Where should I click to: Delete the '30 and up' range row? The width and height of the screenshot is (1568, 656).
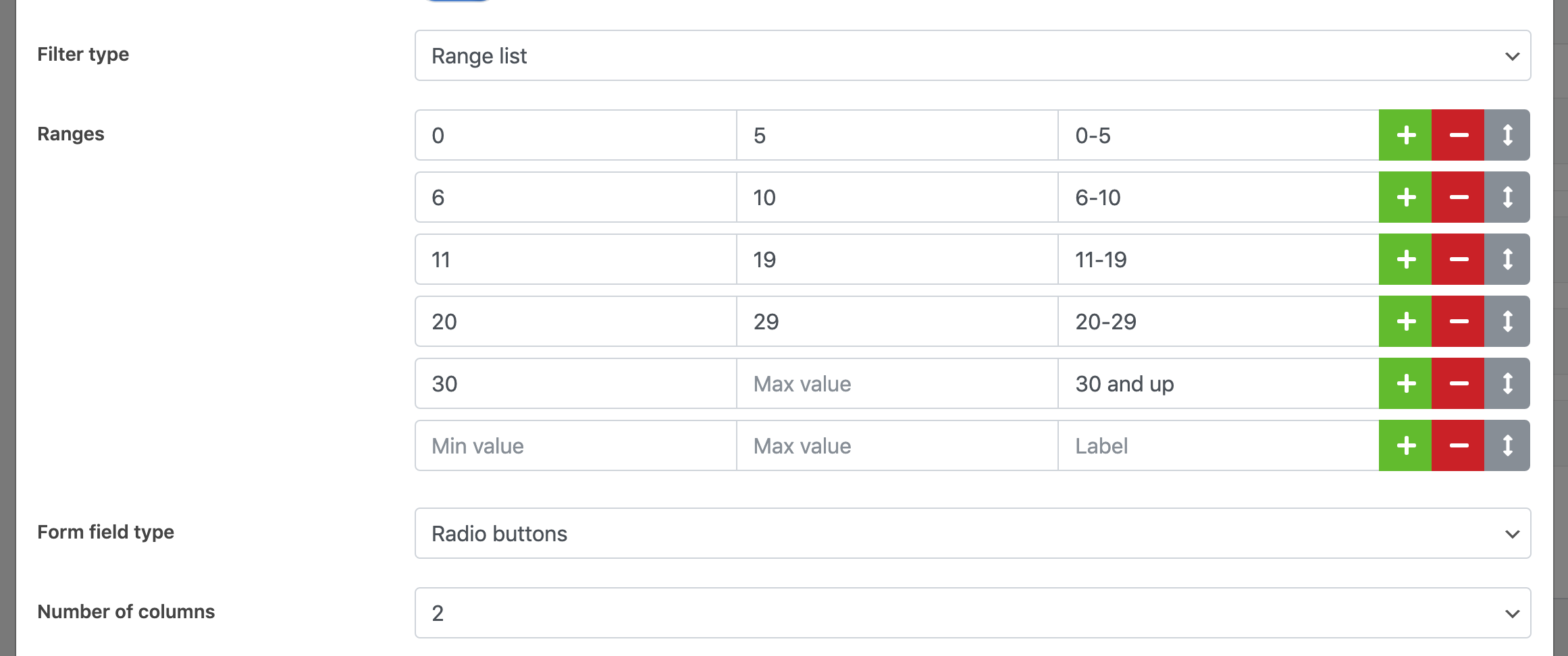(x=1458, y=383)
